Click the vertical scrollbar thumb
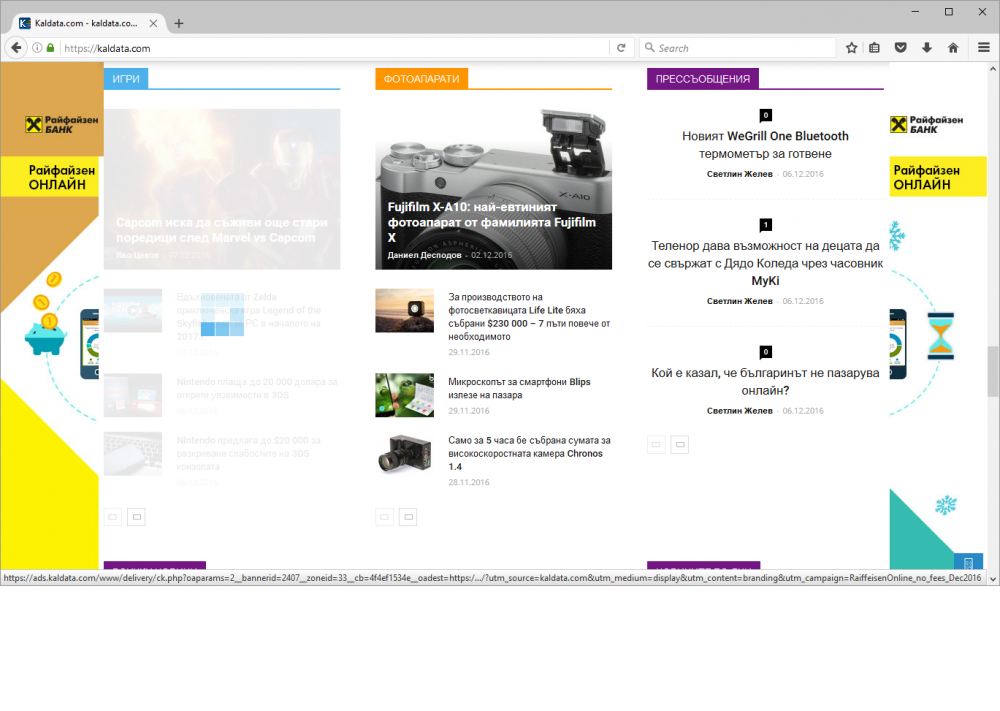 pyautogui.click(x=993, y=371)
